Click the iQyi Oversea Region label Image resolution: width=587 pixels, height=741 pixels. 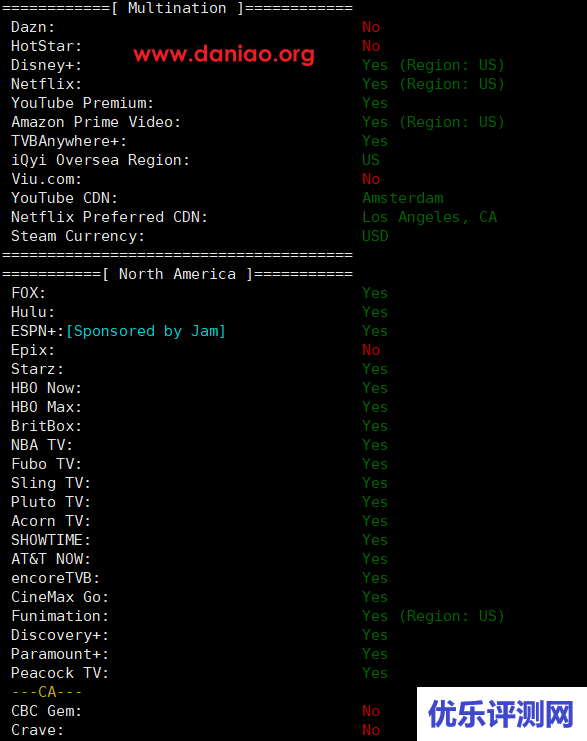pos(100,160)
